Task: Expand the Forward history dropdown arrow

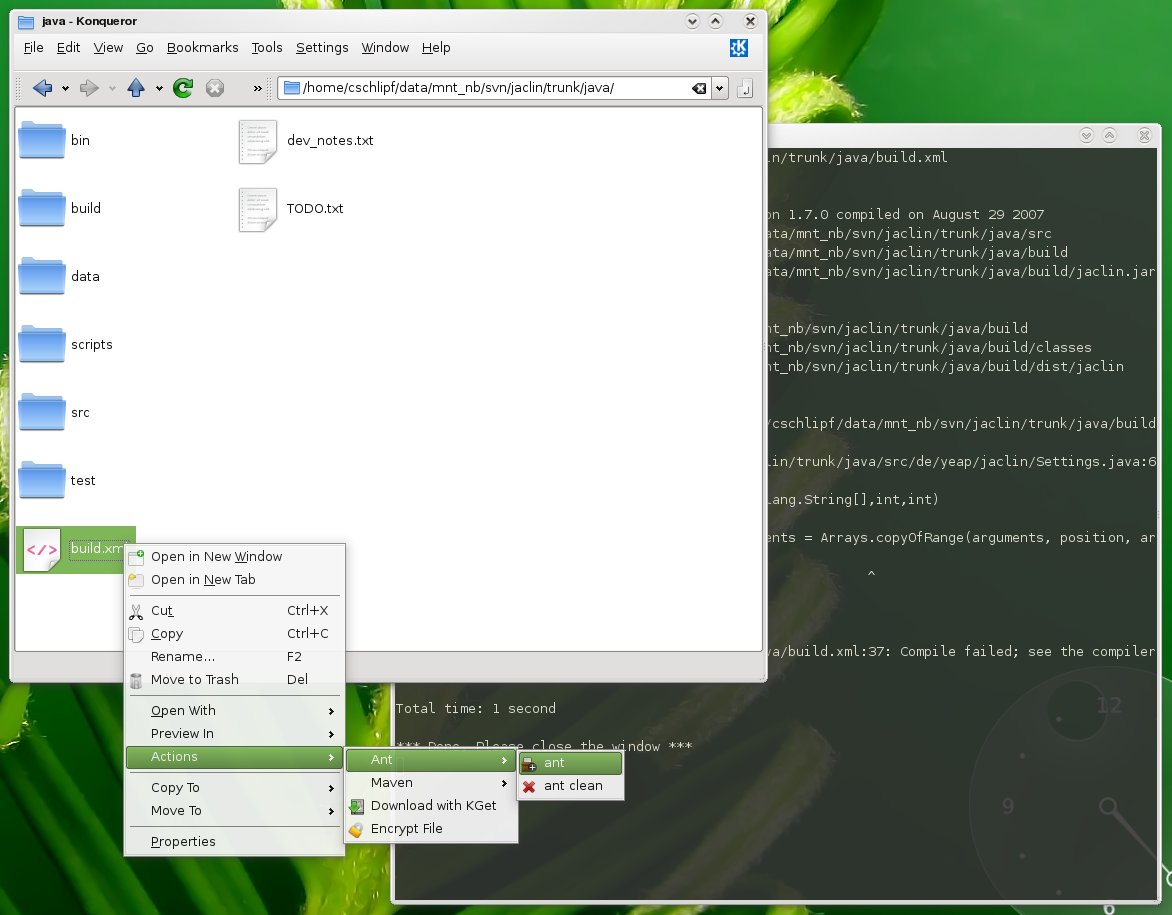Action: click(x=112, y=89)
